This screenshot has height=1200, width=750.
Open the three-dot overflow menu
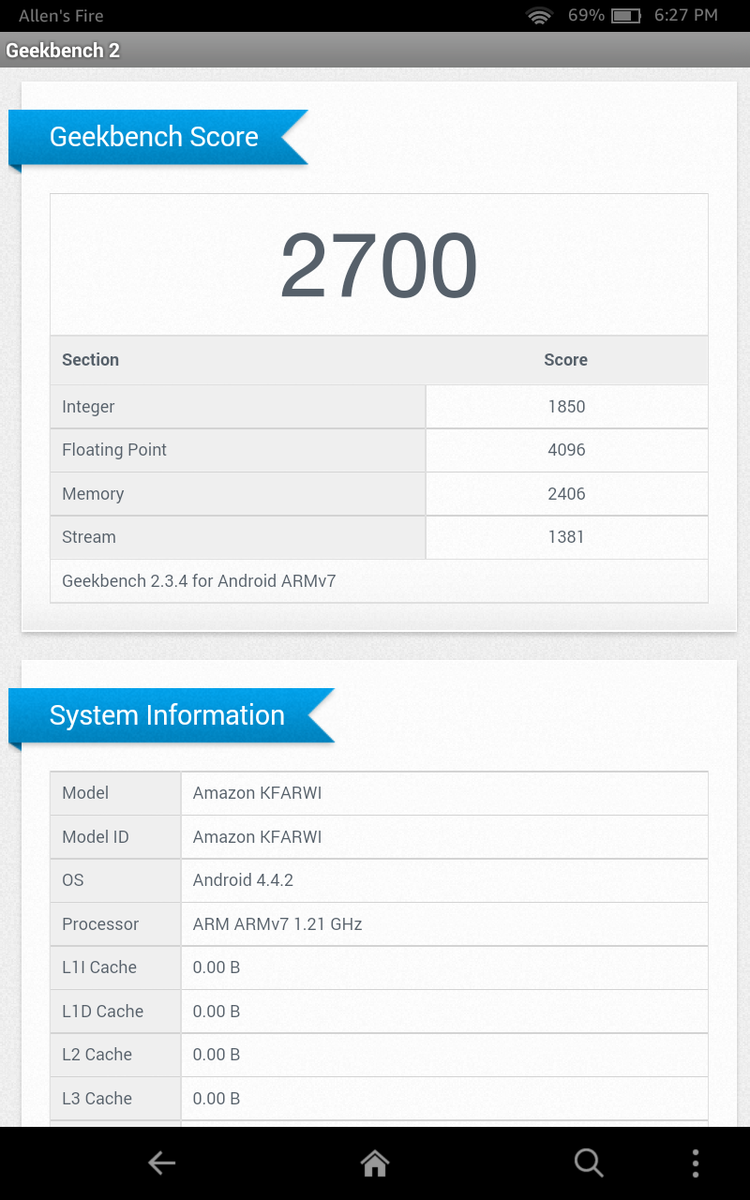tap(695, 1162)
